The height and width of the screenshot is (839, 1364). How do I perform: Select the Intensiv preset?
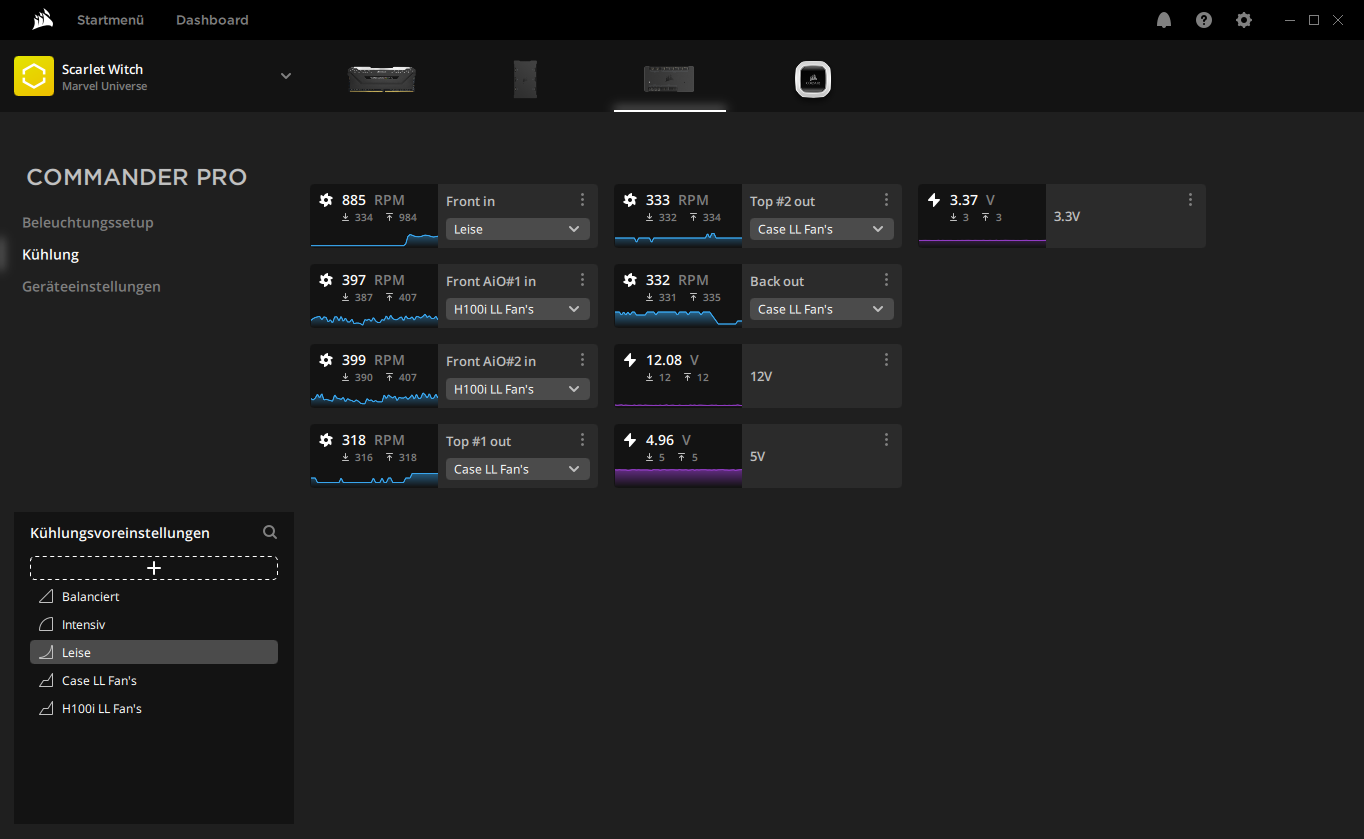[154, 624]
